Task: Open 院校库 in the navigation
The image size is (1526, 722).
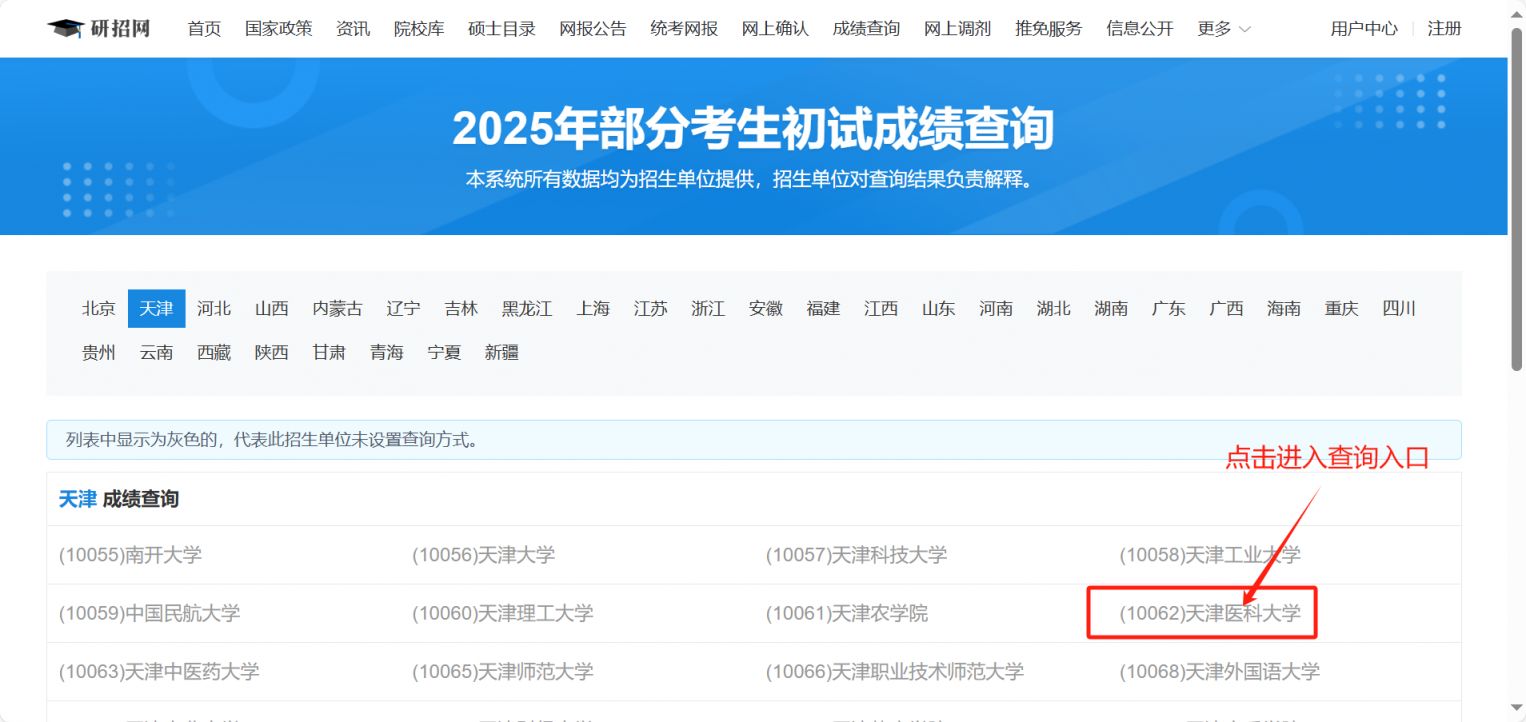Action: pos(419,29)
